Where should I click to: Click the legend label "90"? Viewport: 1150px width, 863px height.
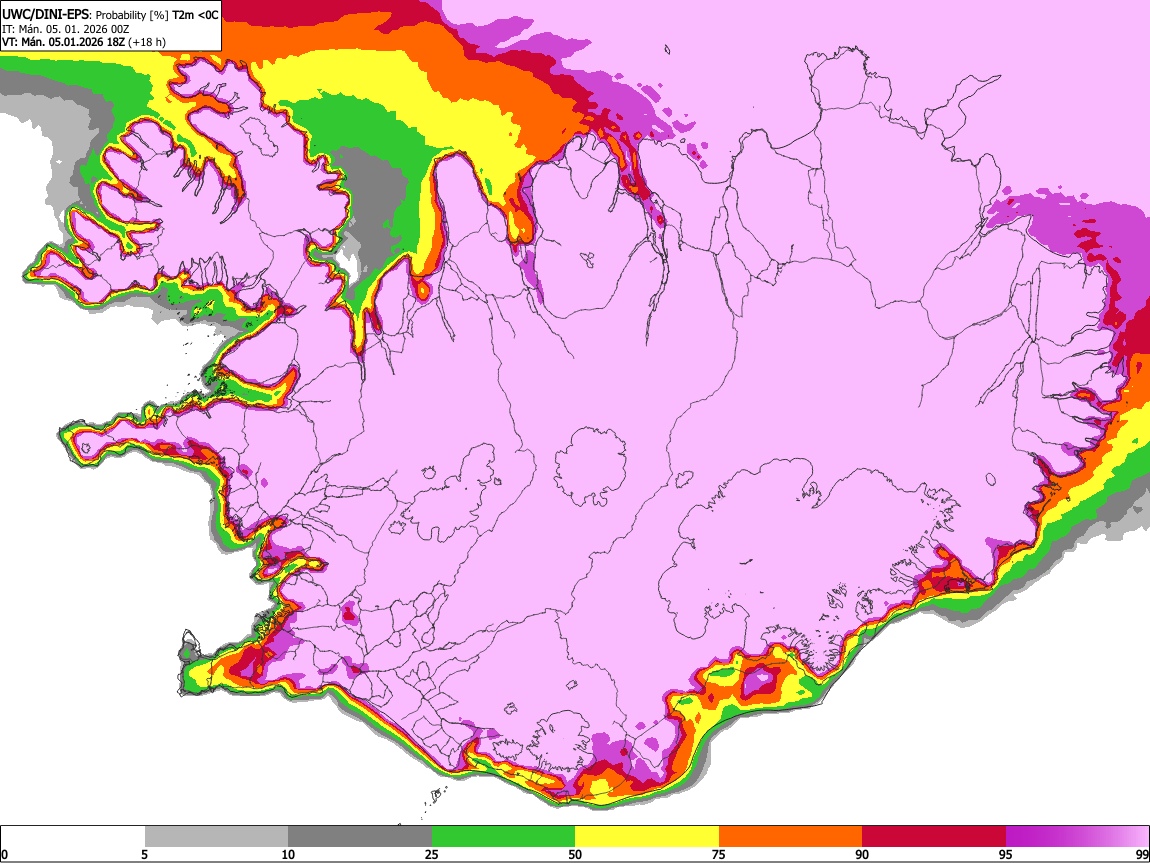862,854
